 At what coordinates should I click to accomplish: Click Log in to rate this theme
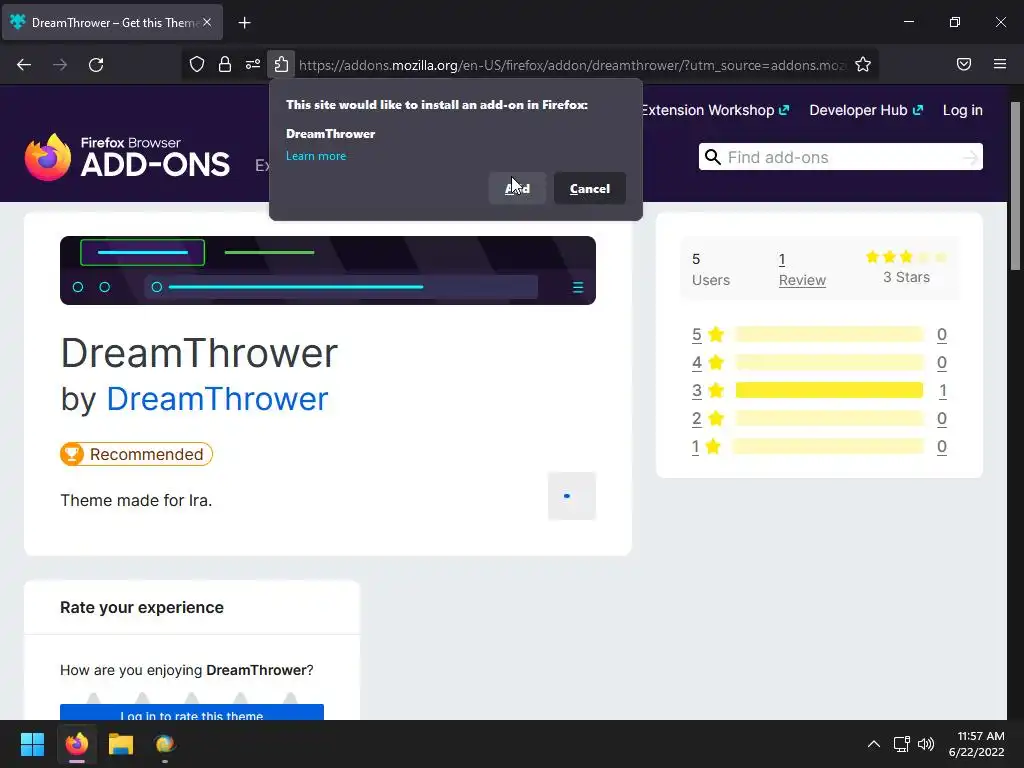[x=192, y=712]
